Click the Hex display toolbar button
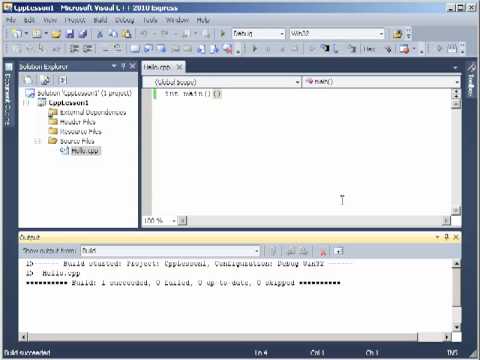The image size is (480, 360). (369, 49)
